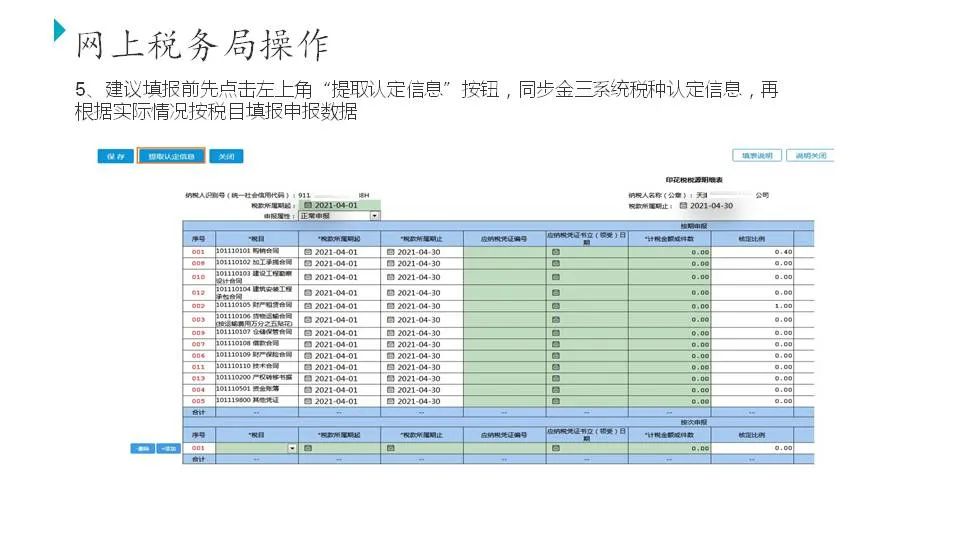Click the 保存 button

pyautogui.click(x=115, y=157)
